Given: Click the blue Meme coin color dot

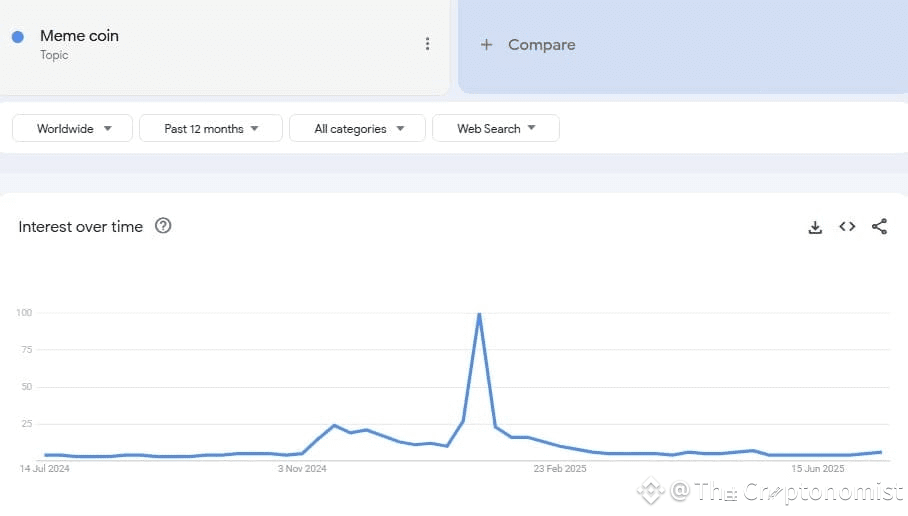Looking at the screenshot, I should pos(18,37).
